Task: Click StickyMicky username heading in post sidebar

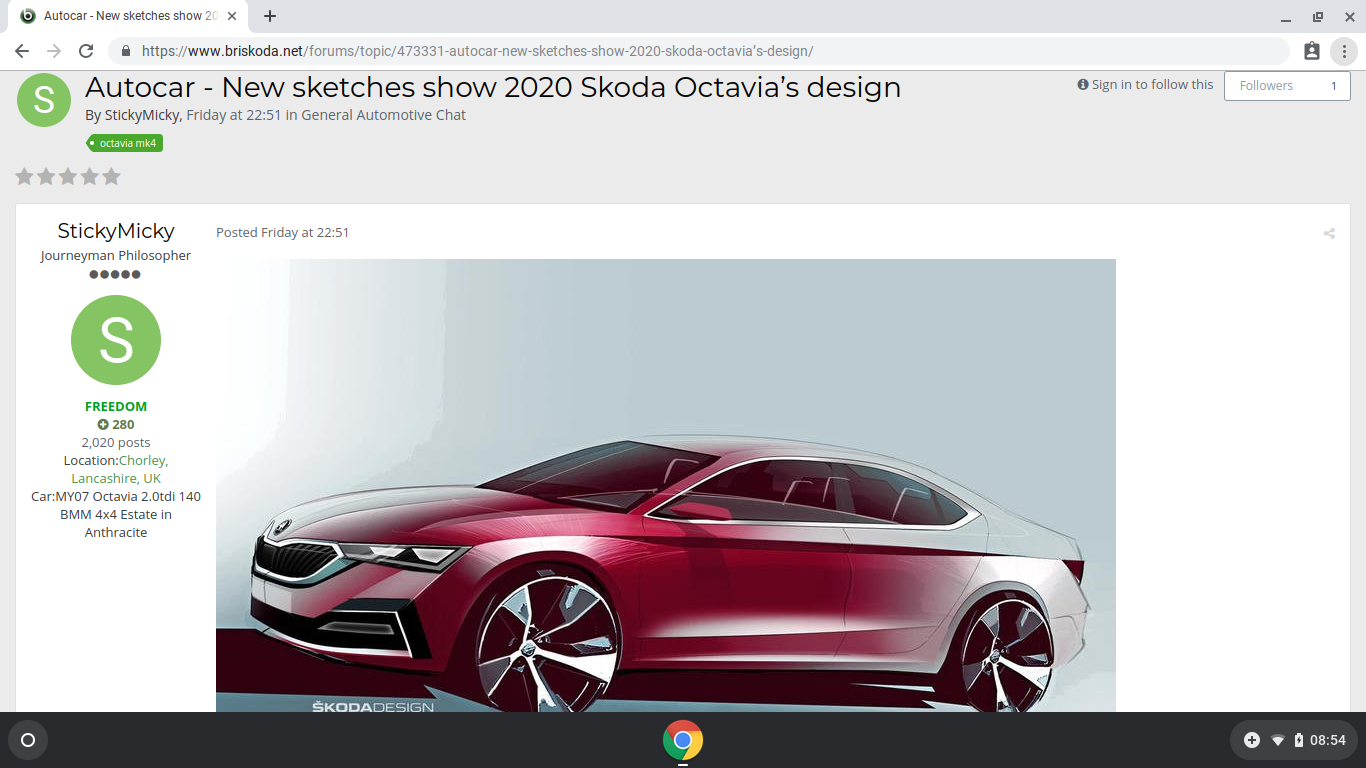Action: [x=116, y=231]
